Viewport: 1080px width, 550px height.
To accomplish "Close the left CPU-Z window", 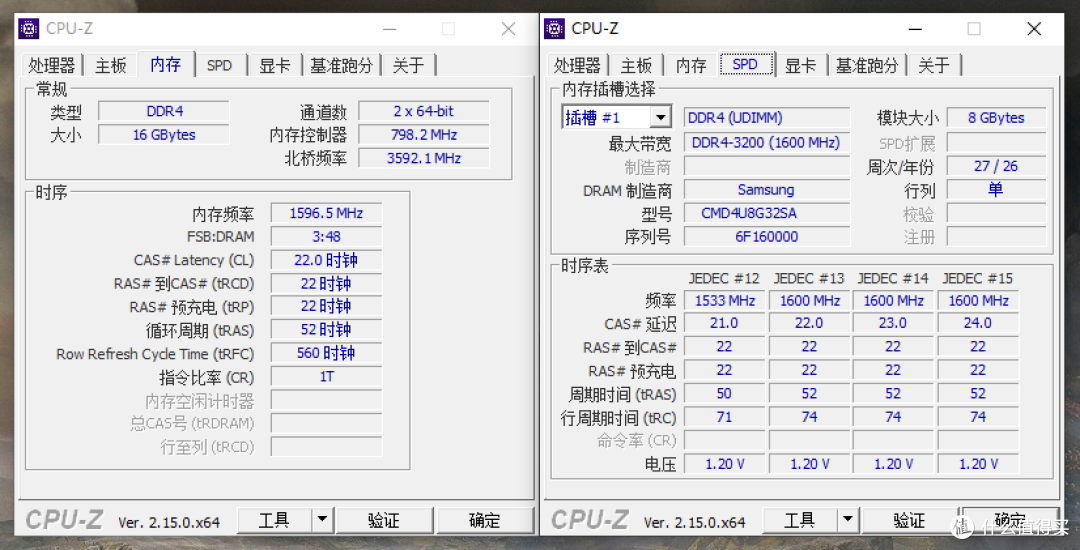I will [x=508, y=29].
